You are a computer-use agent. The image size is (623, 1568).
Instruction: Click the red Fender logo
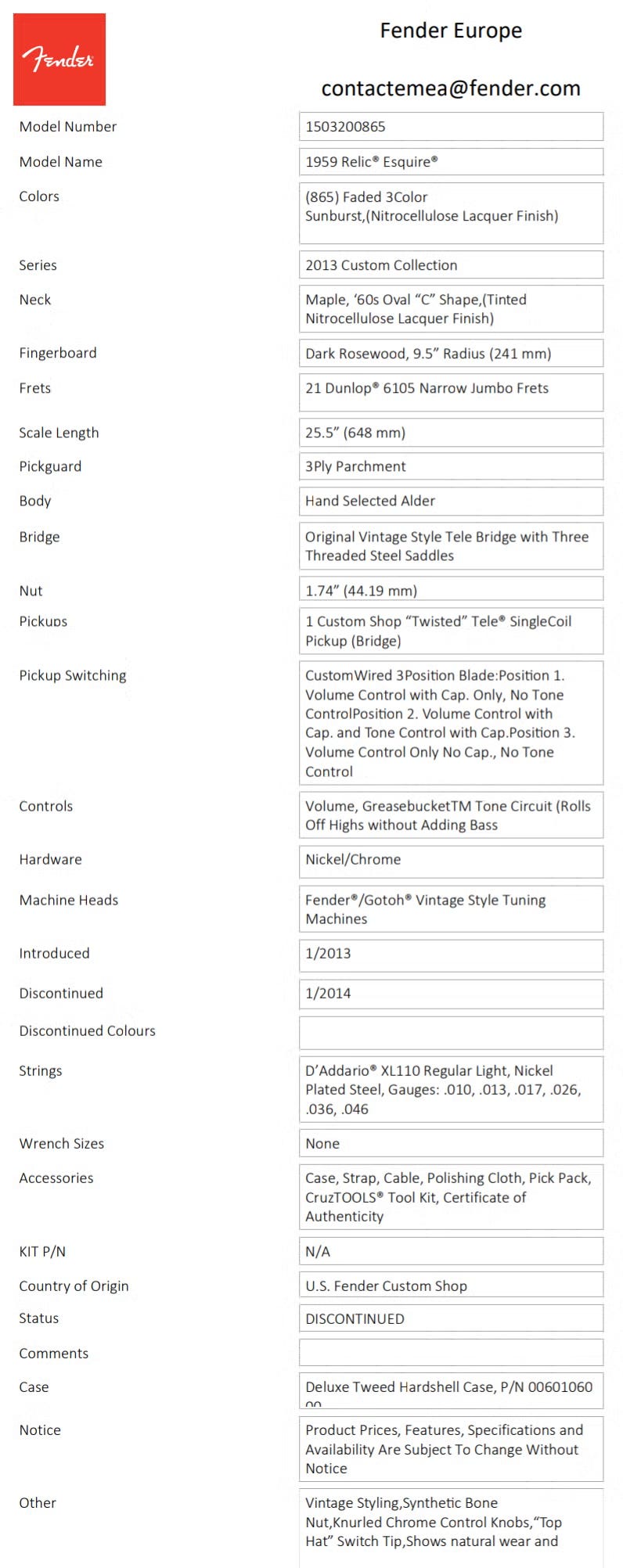[x=59, y=59]
